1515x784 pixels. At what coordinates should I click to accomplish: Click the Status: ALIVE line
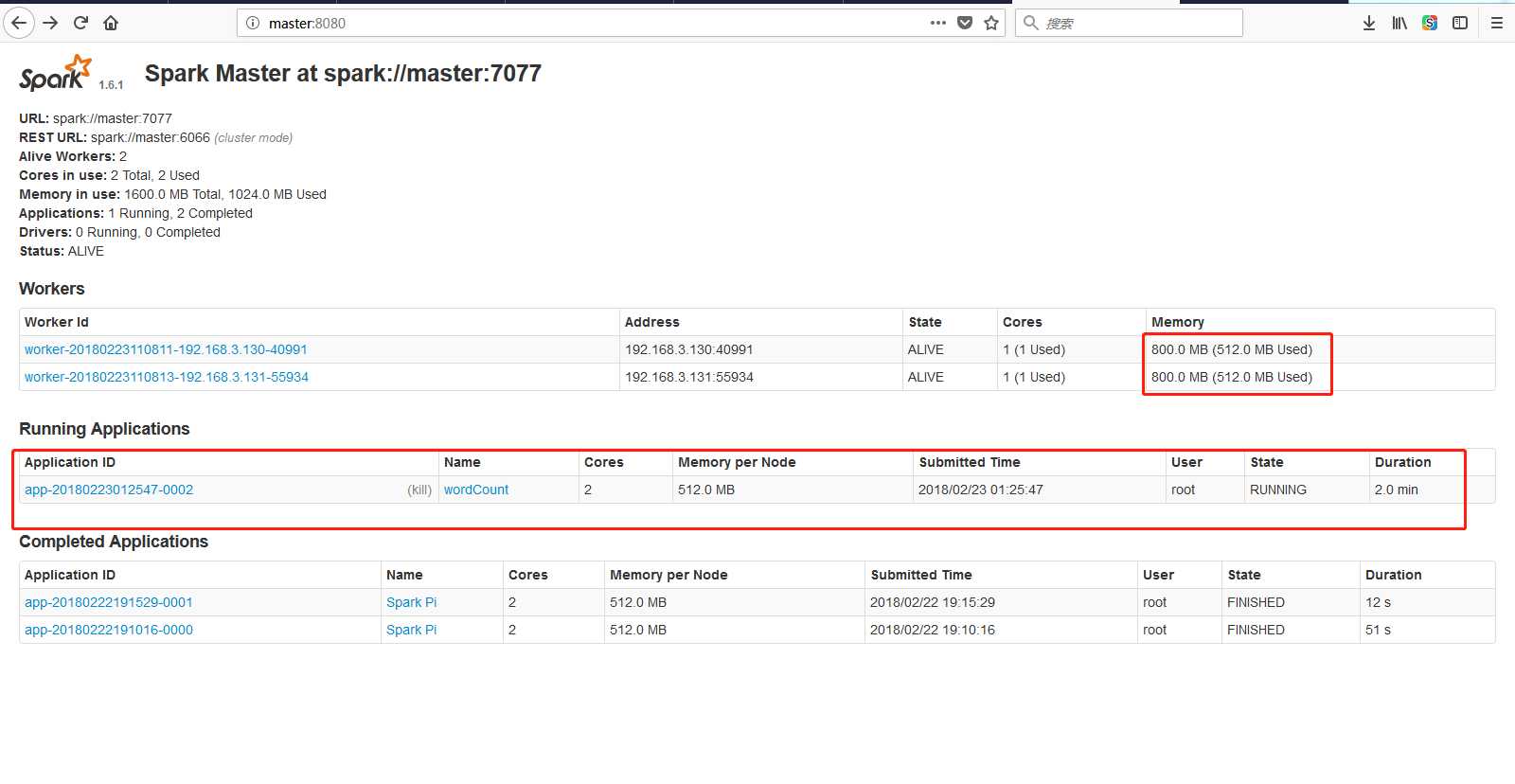coord(62,251)
